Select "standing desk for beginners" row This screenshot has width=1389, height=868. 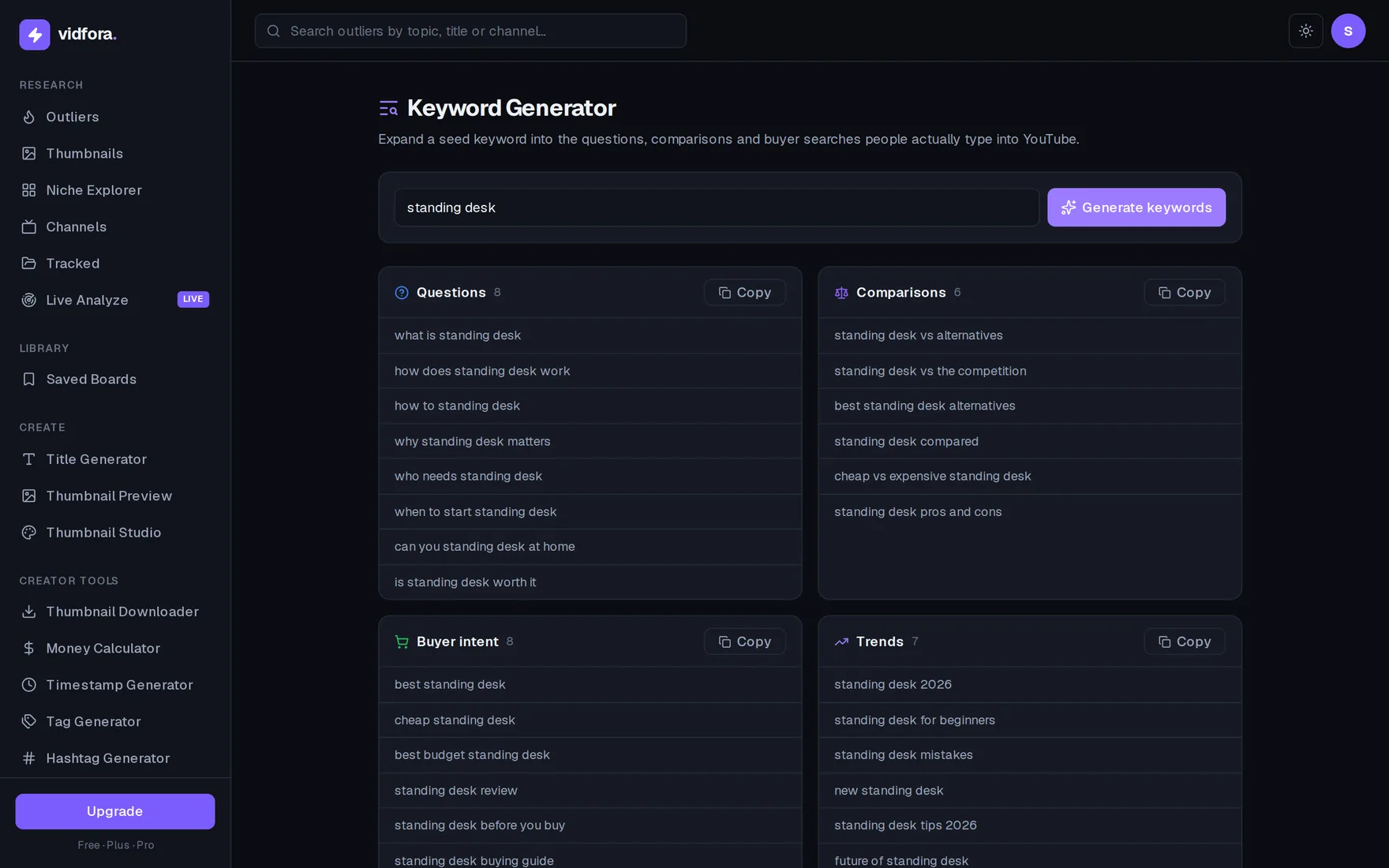(1030, 720)
